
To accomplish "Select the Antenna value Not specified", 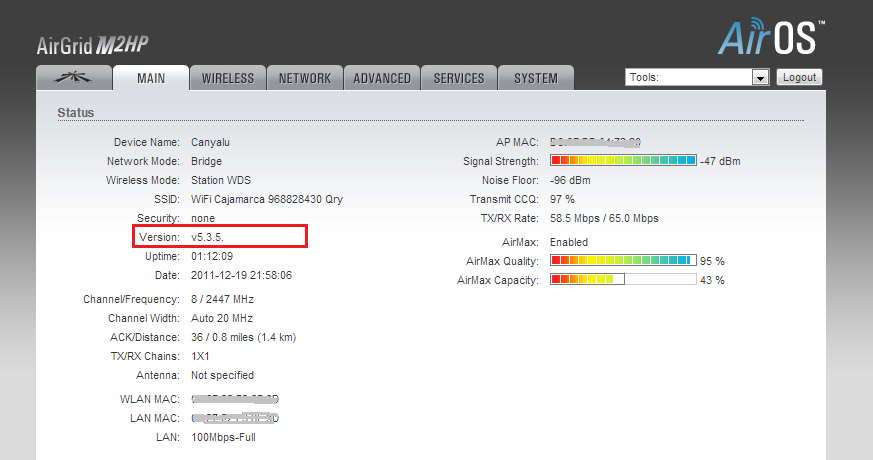I will 223,375.
